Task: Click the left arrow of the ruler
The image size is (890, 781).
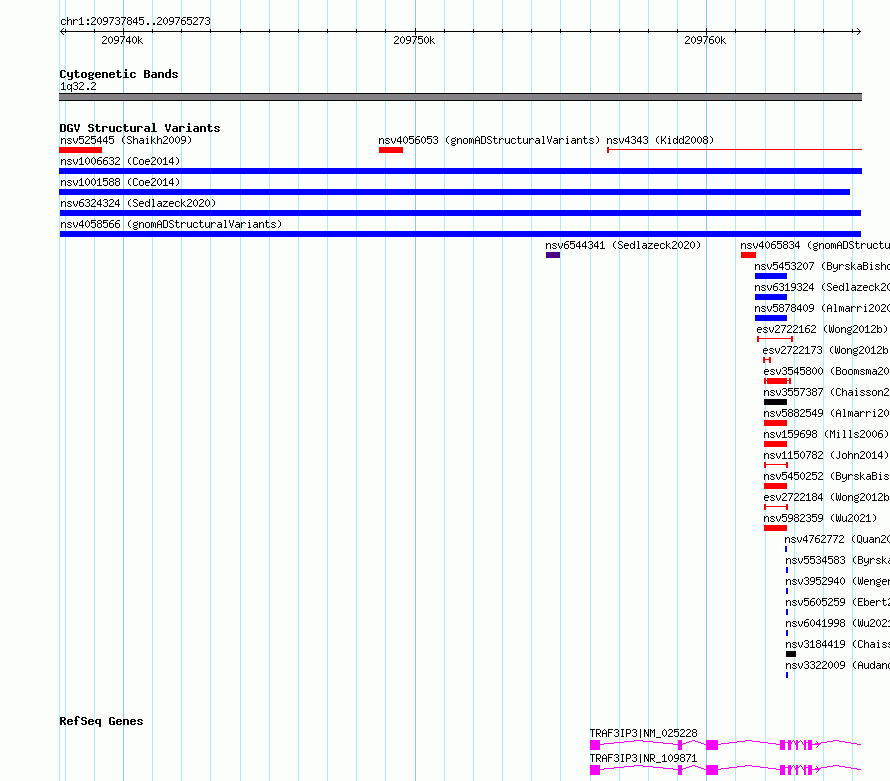Action: 62,32
